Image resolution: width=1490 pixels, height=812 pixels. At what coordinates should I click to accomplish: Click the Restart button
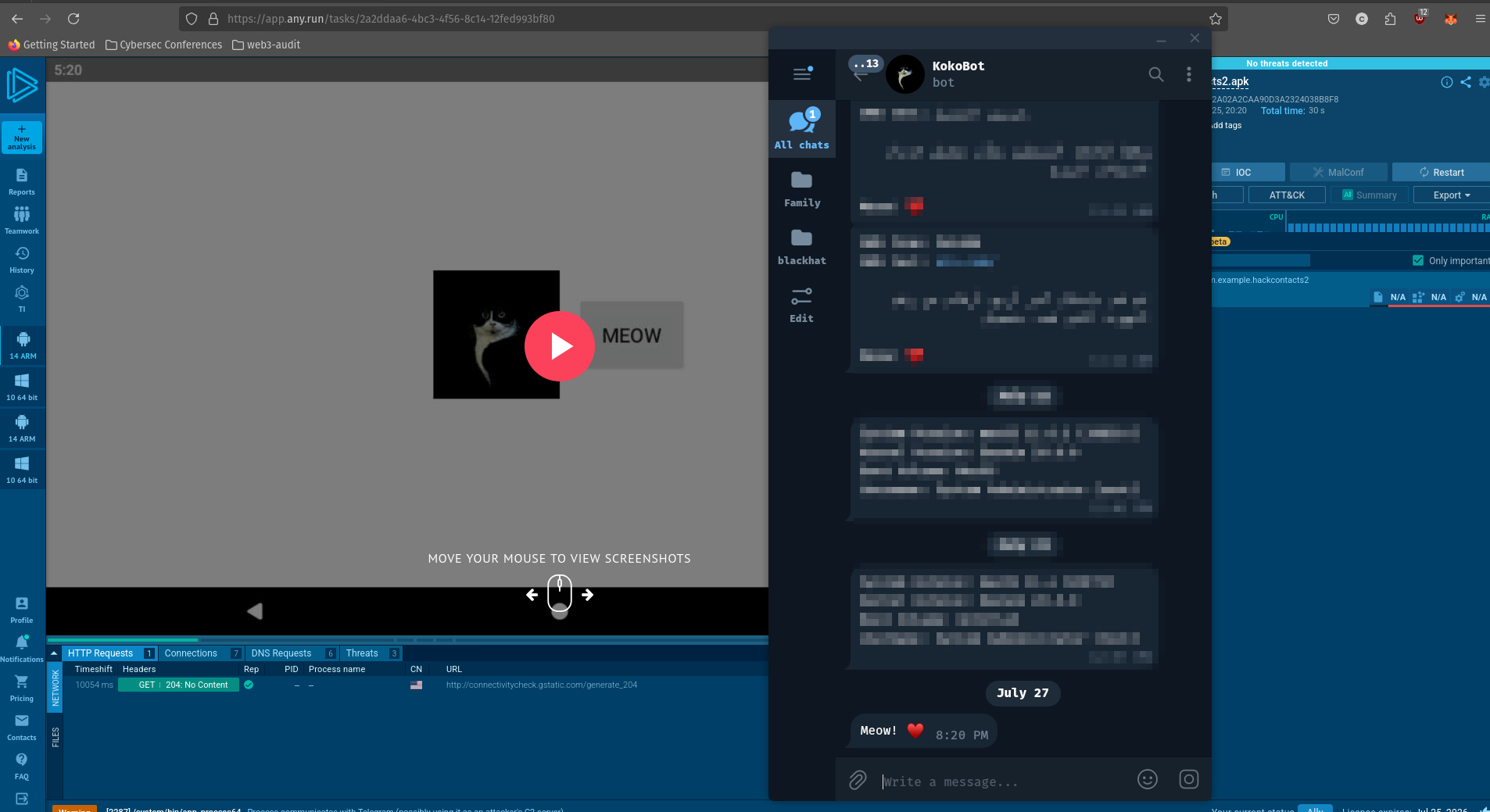pyautogui.click(x=1441, y=172)
